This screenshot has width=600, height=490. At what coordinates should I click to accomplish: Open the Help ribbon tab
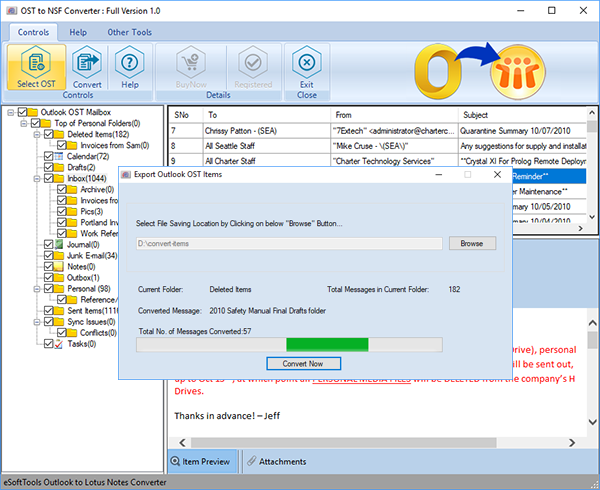78,32
